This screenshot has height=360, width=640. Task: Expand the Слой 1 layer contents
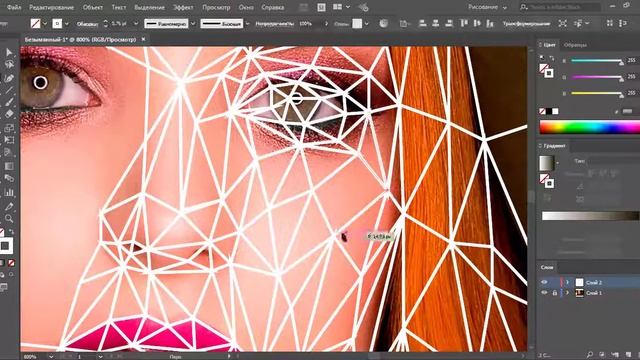tap(567, 293)
